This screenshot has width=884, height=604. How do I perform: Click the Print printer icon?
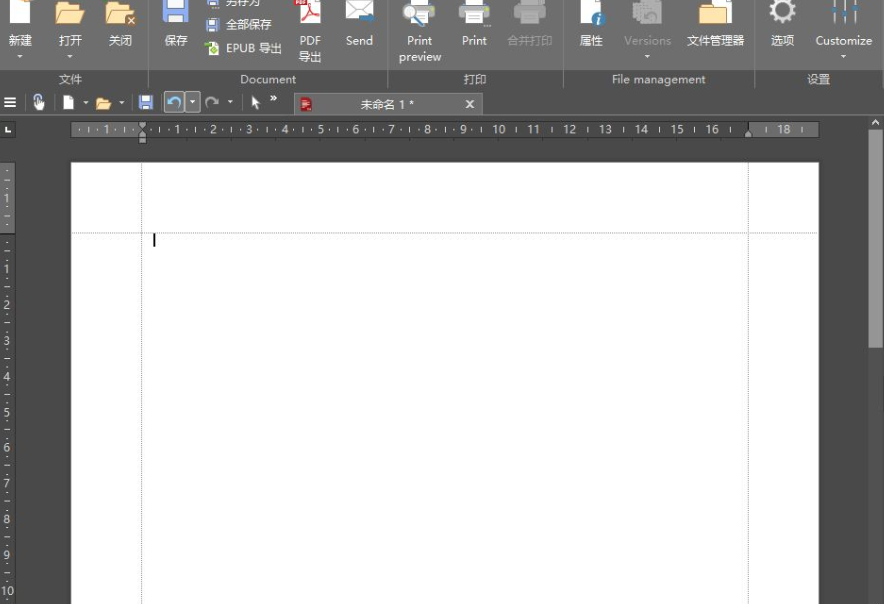coord(474,25)
